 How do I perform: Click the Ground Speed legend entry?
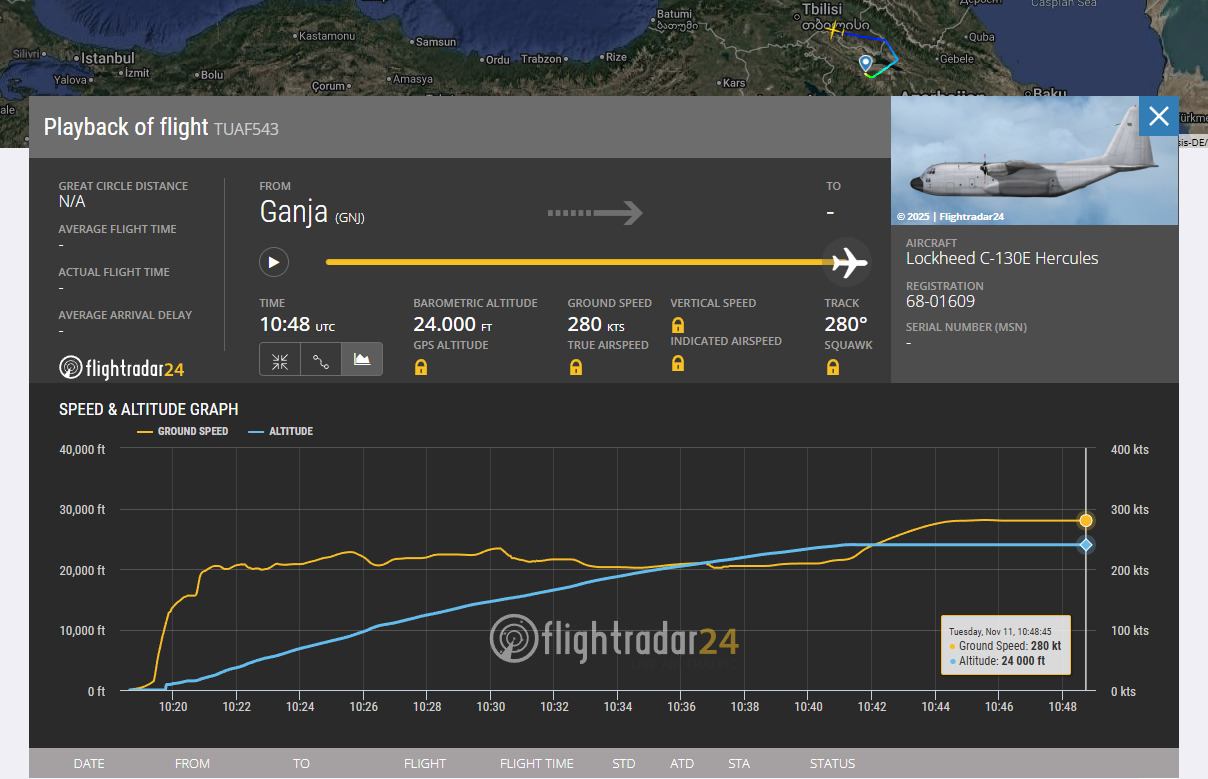[x=183, y=431]
